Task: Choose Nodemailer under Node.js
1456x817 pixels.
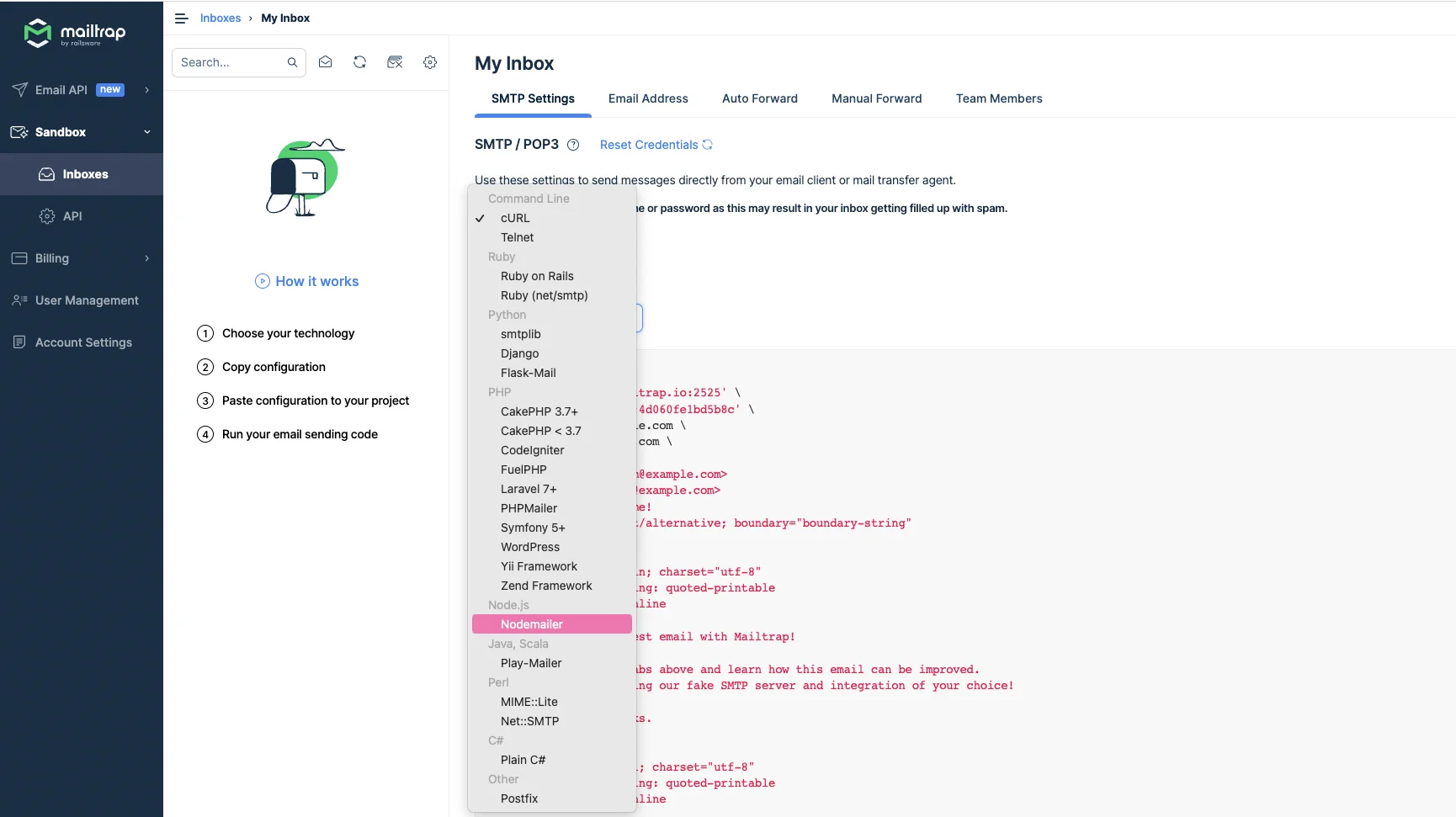Action: pos(530,624)
